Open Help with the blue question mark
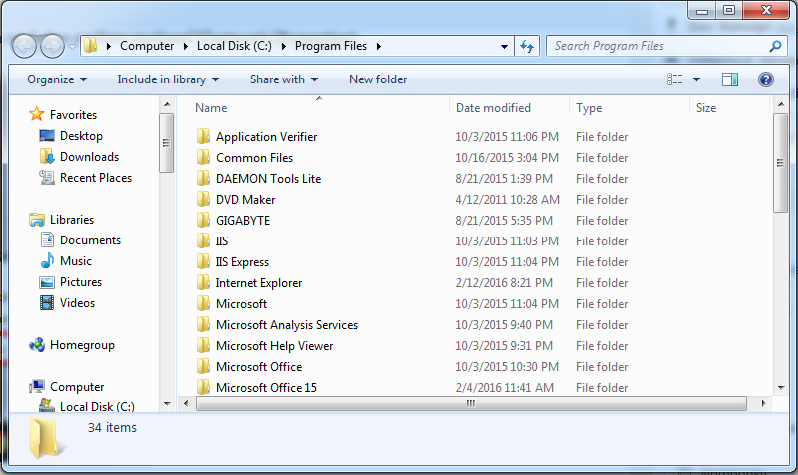The height and width of the screenshot is (475, 798). tap(765, 79)
